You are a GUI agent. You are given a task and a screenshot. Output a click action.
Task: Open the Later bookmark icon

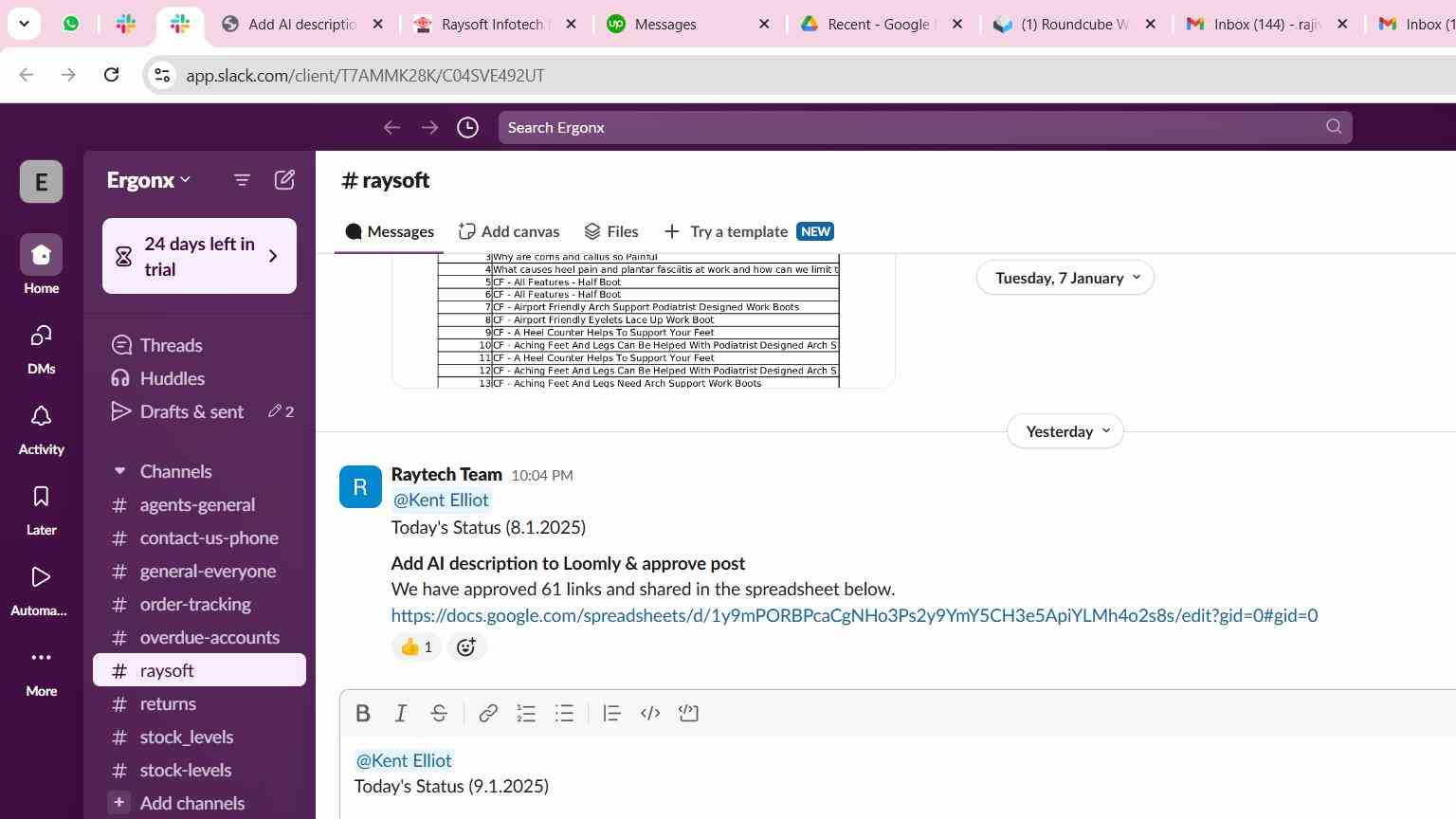[41, 497]
